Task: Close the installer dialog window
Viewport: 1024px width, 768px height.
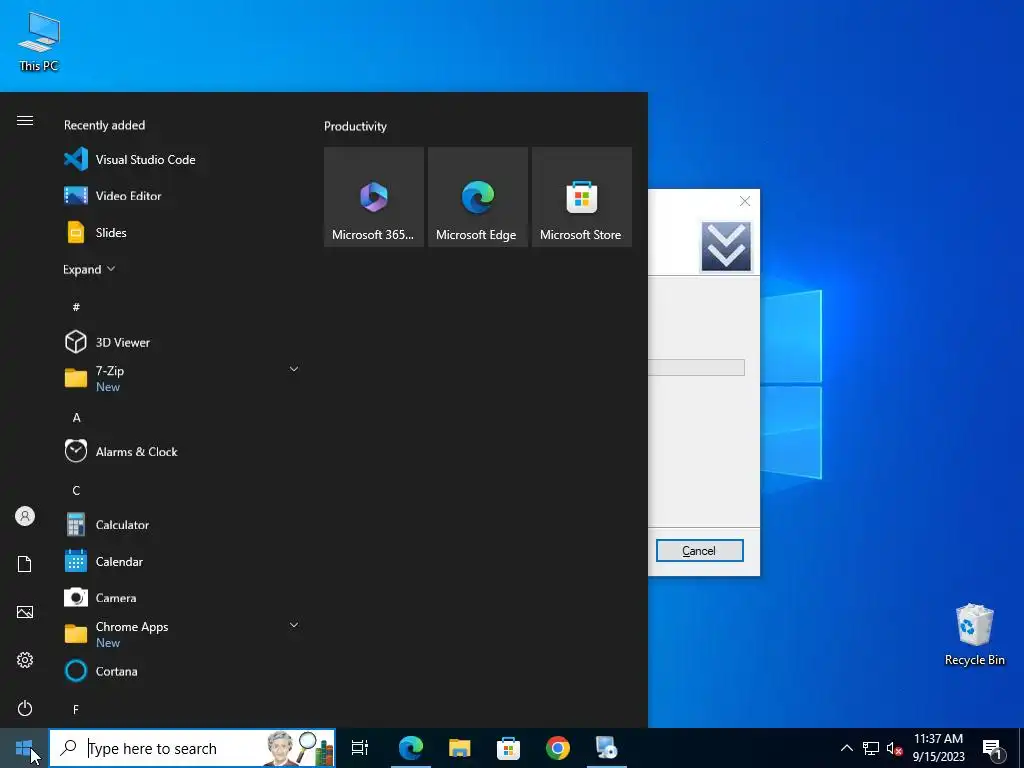Action: [744, 201]
